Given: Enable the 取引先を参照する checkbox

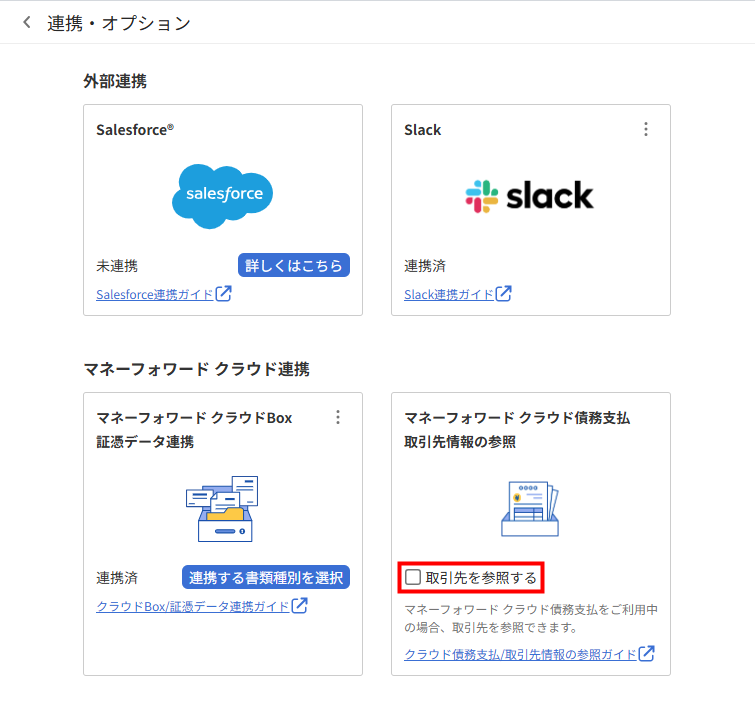Looking at the screenshot, I should [414, 577].
